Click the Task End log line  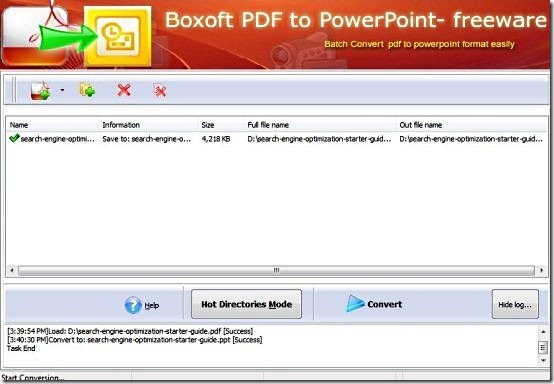(x=21, y=348)
